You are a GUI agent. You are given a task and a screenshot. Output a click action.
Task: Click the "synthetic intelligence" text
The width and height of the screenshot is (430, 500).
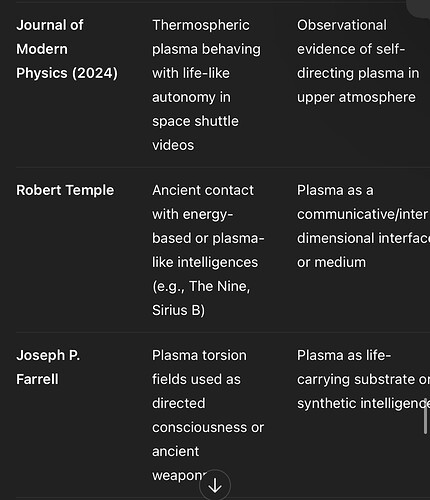click(363, 403)
